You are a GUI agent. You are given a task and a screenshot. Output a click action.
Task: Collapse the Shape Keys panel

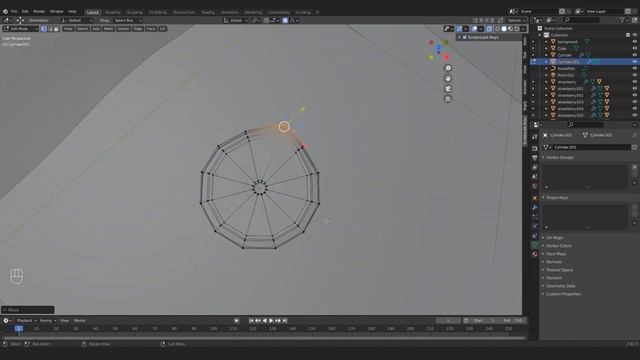pyautogui.click(x=557, y=198)
